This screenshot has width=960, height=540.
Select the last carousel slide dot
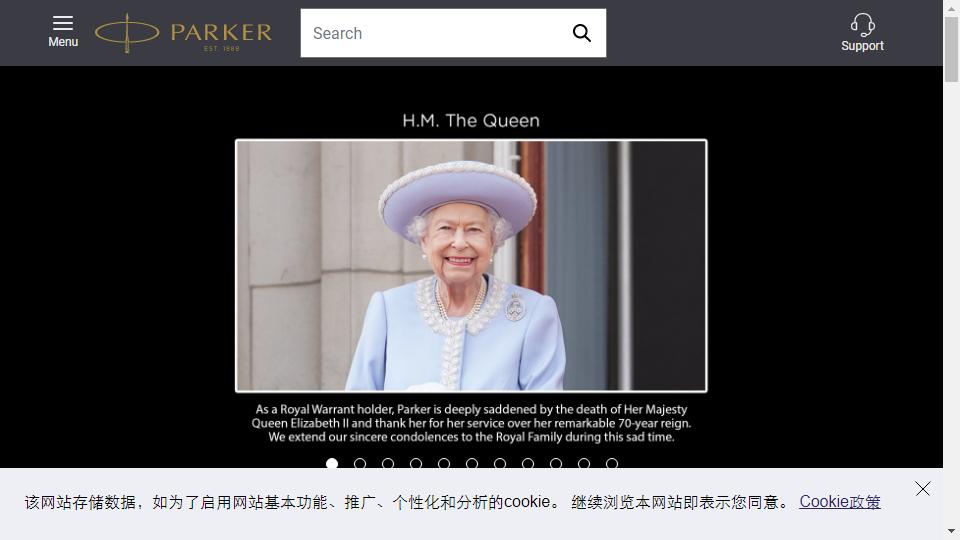(612, 463)
